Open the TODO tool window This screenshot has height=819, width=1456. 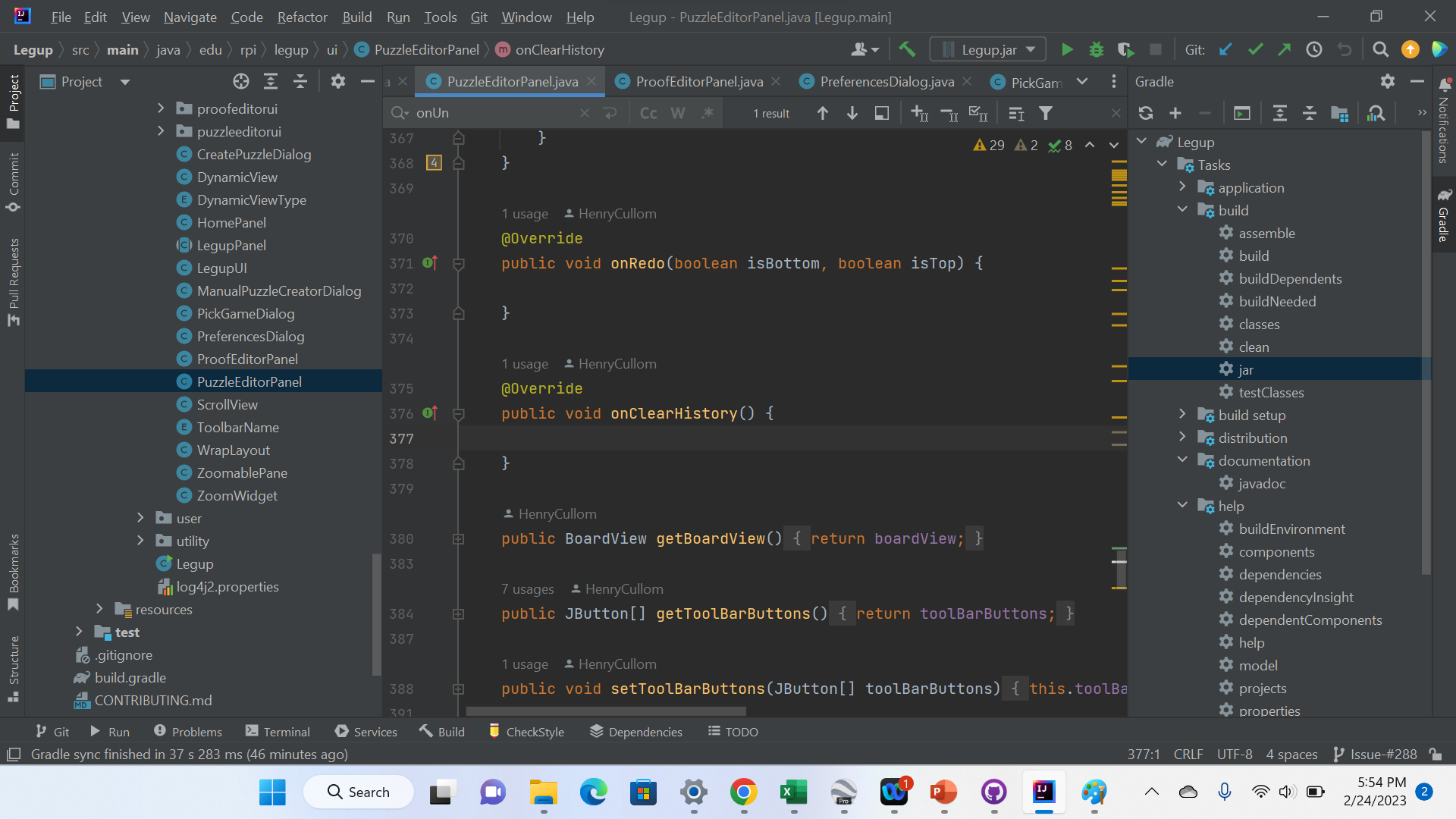[x=732, y=731]
